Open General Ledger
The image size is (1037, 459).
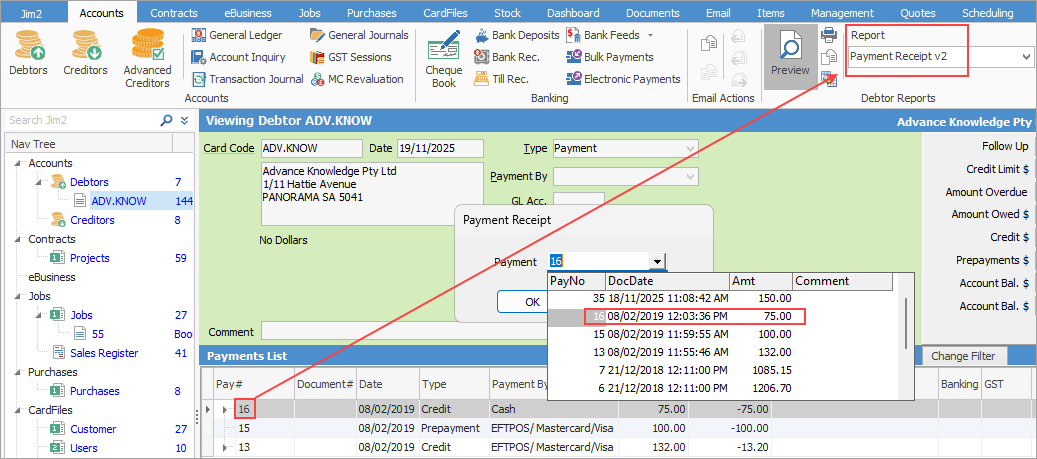(237, 35)
